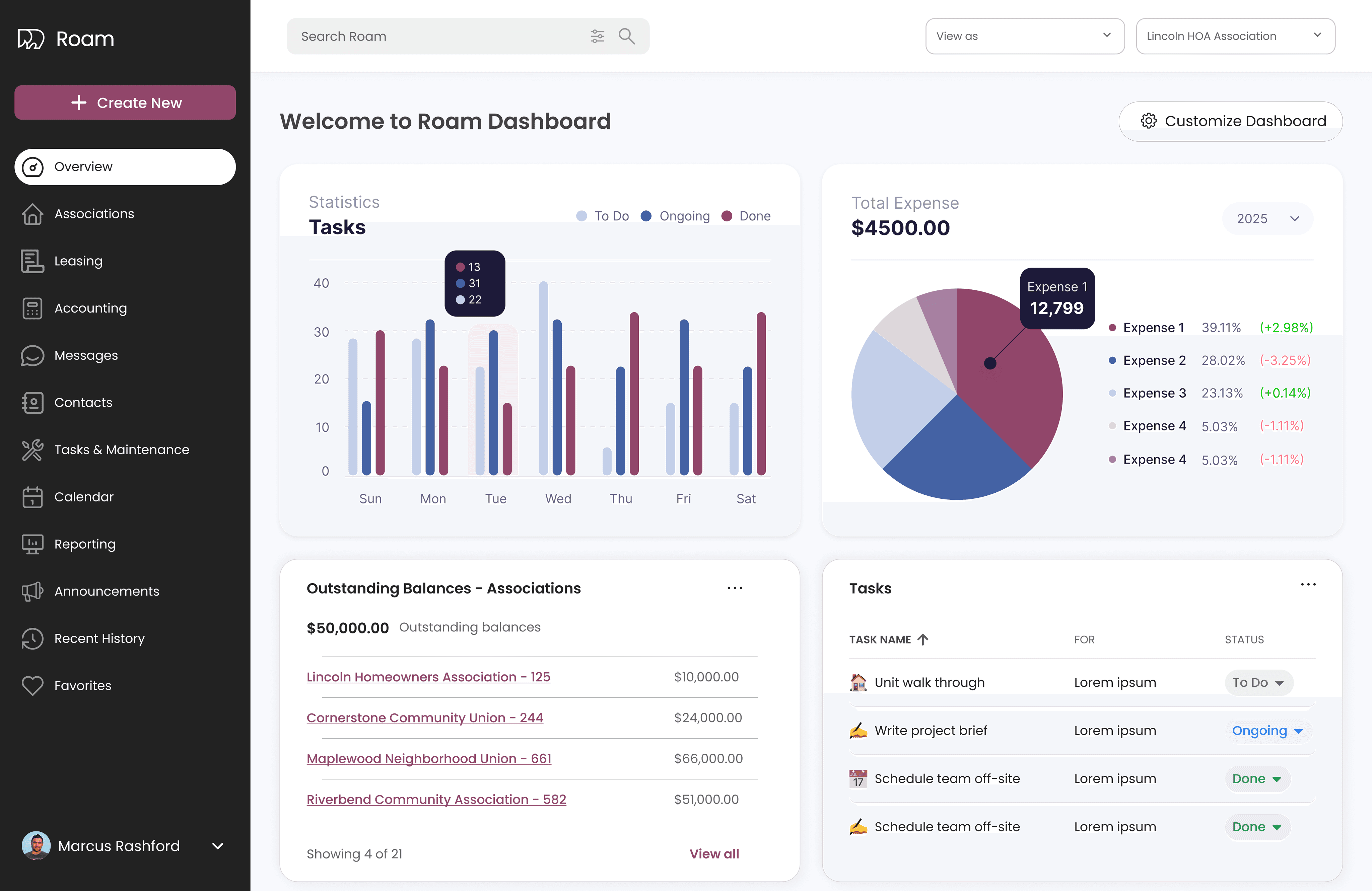Open the View as dropdown

(x=1024, y=36)
